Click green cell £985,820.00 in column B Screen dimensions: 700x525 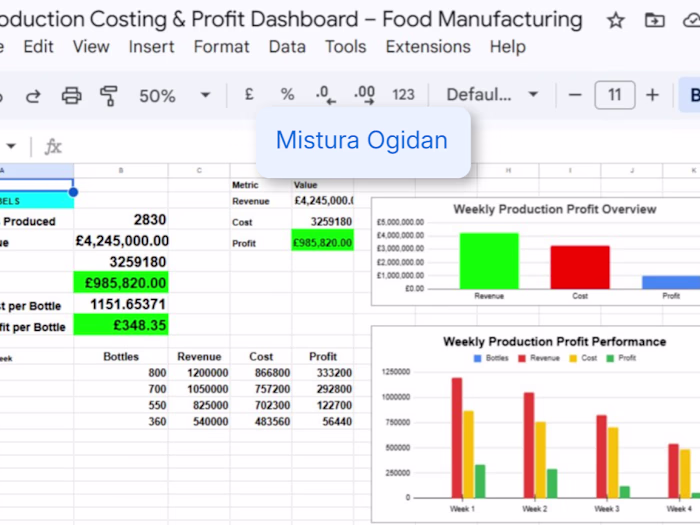tap(121, 283)
